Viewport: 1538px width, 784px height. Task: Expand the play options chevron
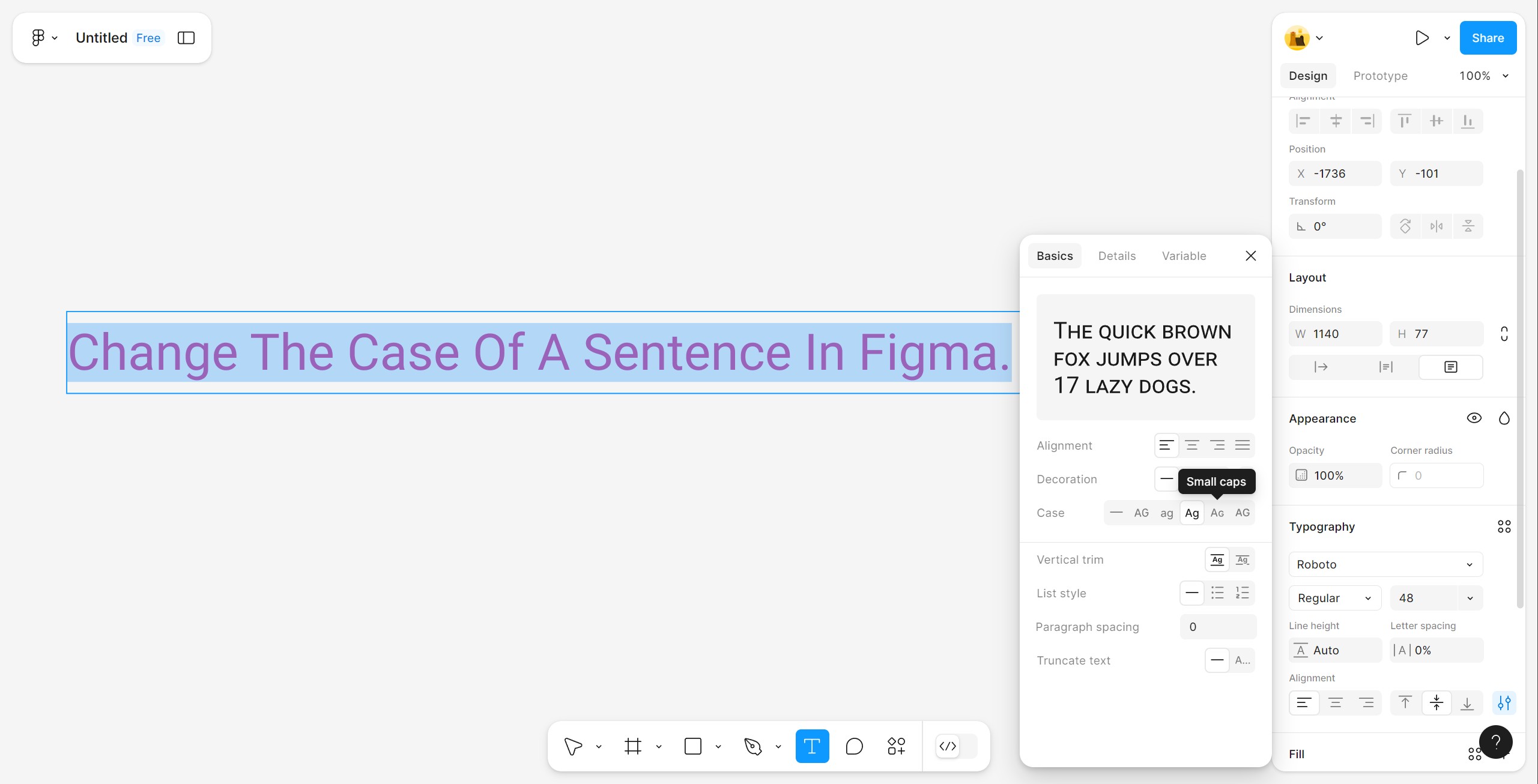1447,38
